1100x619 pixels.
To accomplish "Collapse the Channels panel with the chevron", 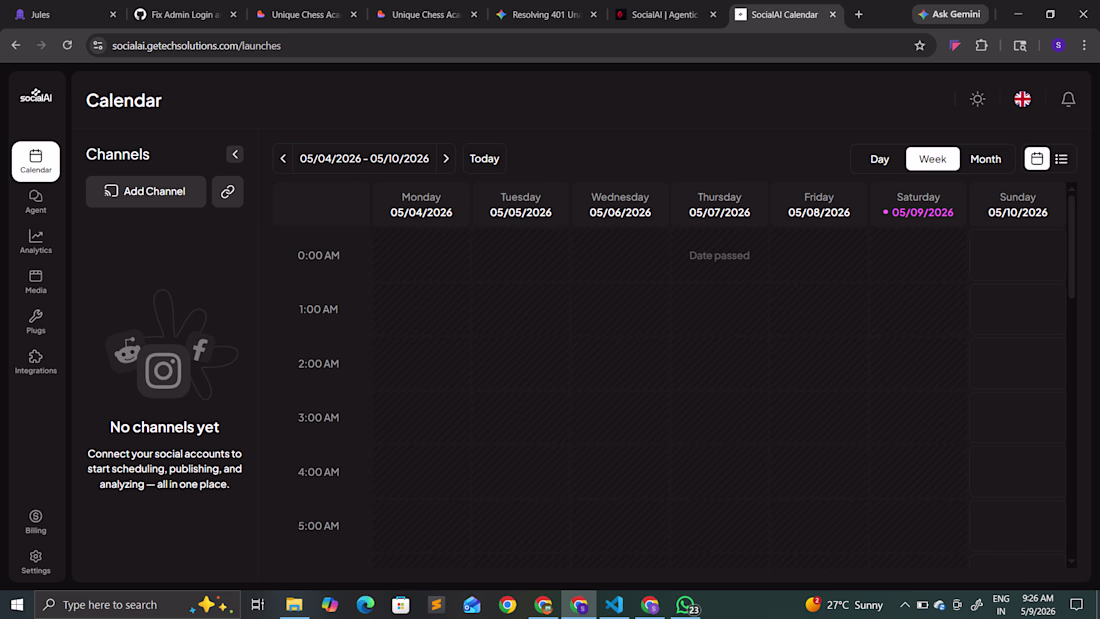I will point(235,154).
